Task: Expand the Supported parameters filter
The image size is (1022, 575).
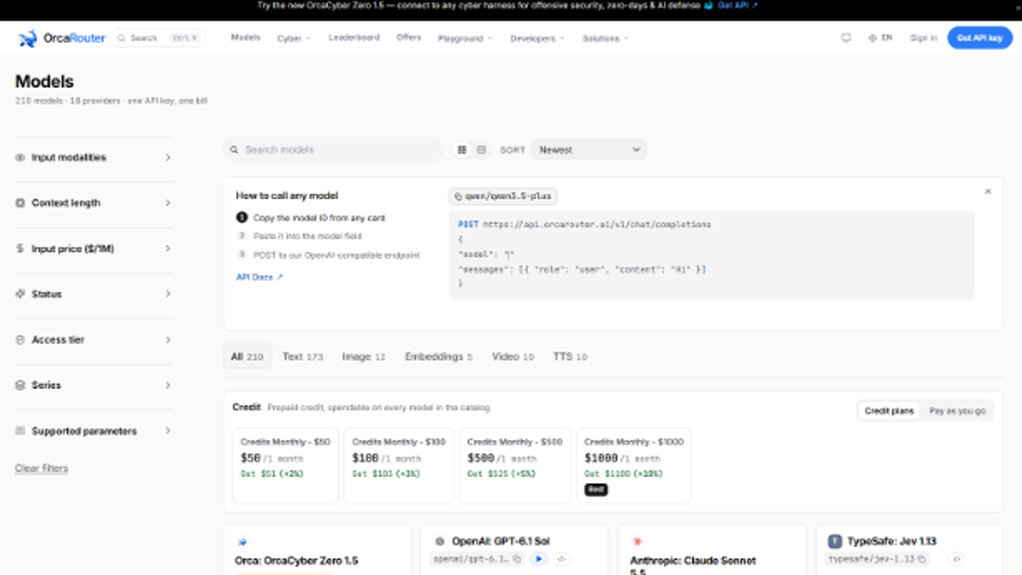Action: click(x=93, y=431)
